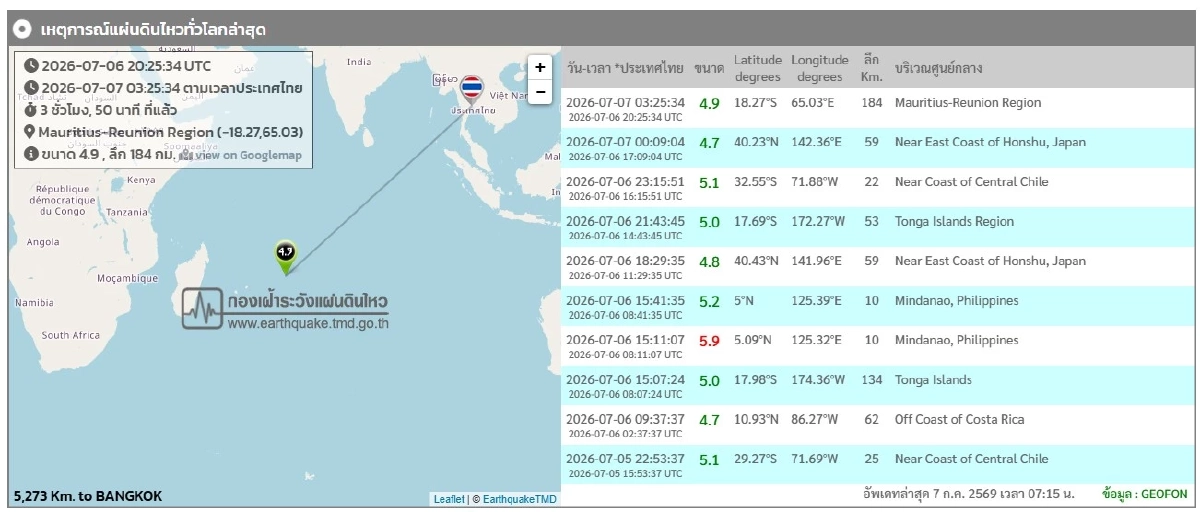Click the Longitude degrees column header
This screenshot has width=1200, height=512.
[x=820, y=68]
